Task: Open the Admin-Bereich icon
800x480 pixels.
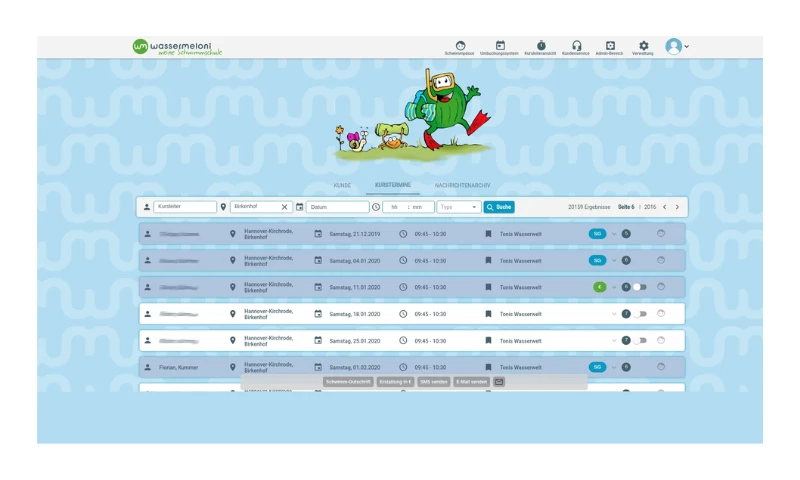Action: click(610, 47)
